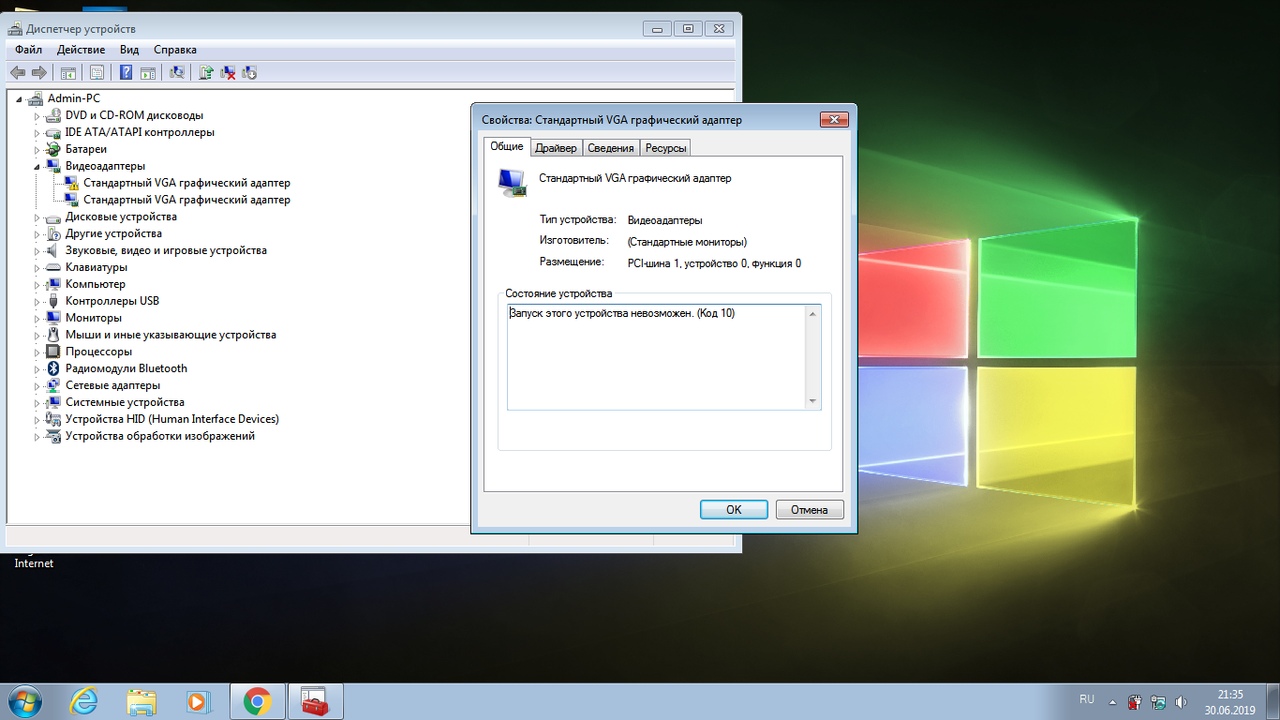The height and width of the screenshot is (720, 1280).
Task: Click the properties sheet toolbar icon
Action: coord(97,72)
